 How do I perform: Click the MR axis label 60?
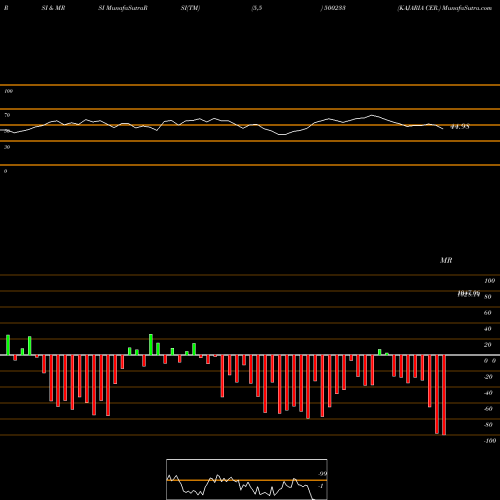point(487,313)
